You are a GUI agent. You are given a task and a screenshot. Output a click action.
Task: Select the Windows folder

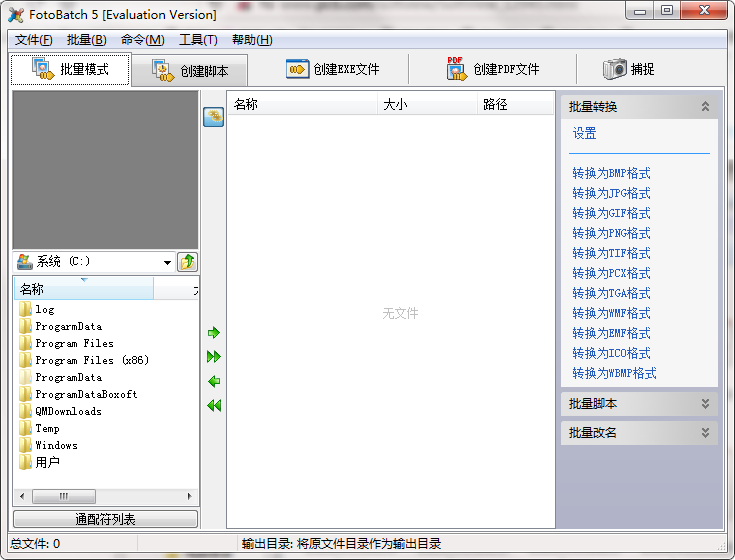click(48, 445)
